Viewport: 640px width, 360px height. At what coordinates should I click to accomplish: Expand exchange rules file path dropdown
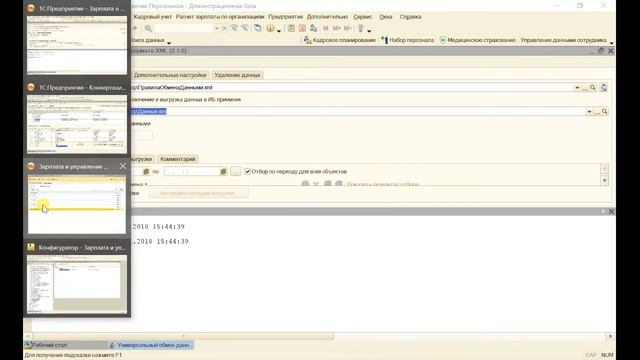click(x=577, y=87)
